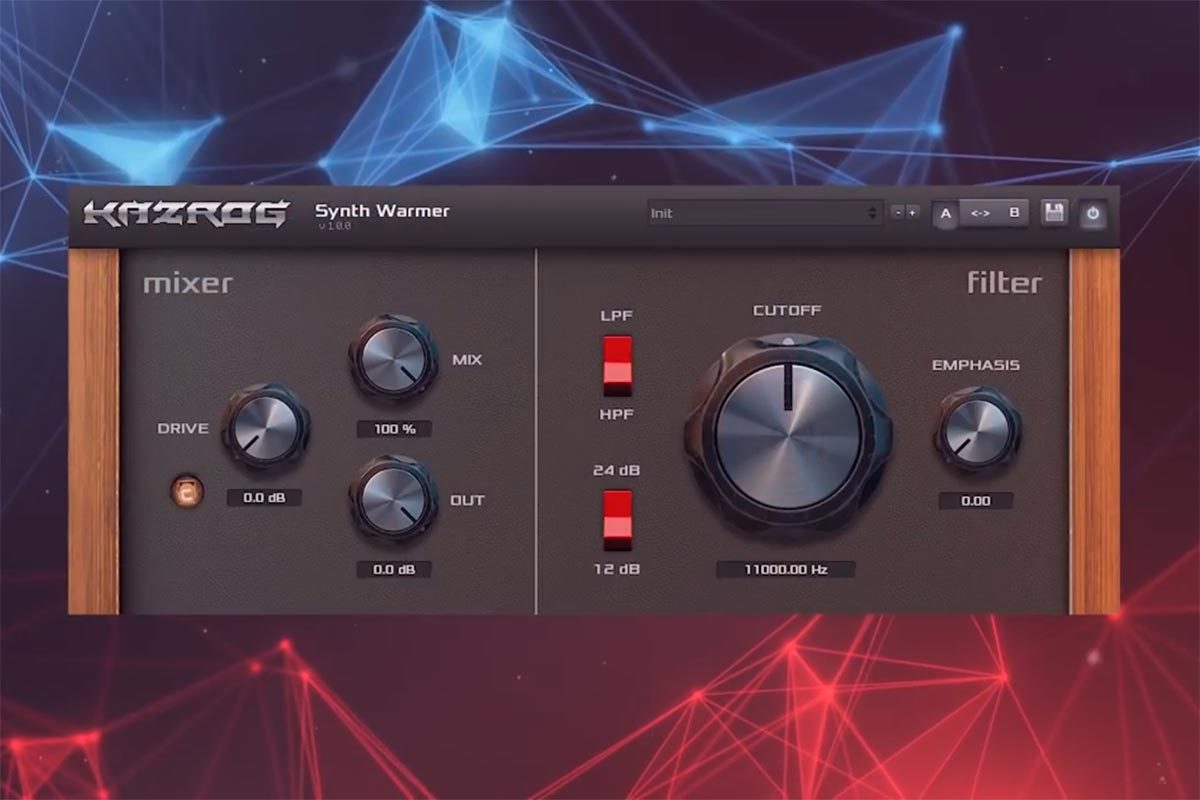Click the EMPHASIS label
The height and width of the screenshot is (800, 1200).
pos(976,365)
